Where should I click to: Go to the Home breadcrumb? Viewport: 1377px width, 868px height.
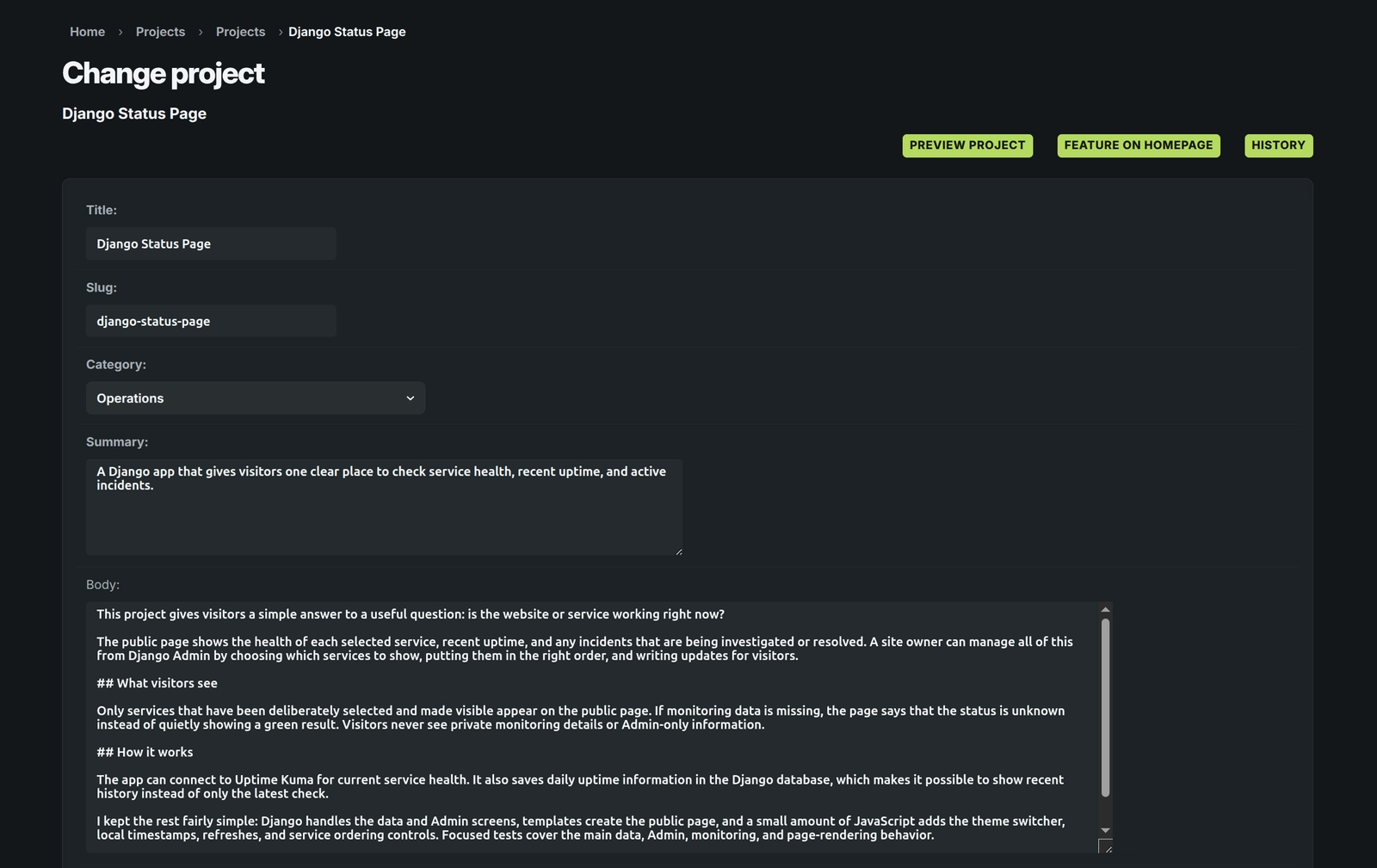point(87,32)
